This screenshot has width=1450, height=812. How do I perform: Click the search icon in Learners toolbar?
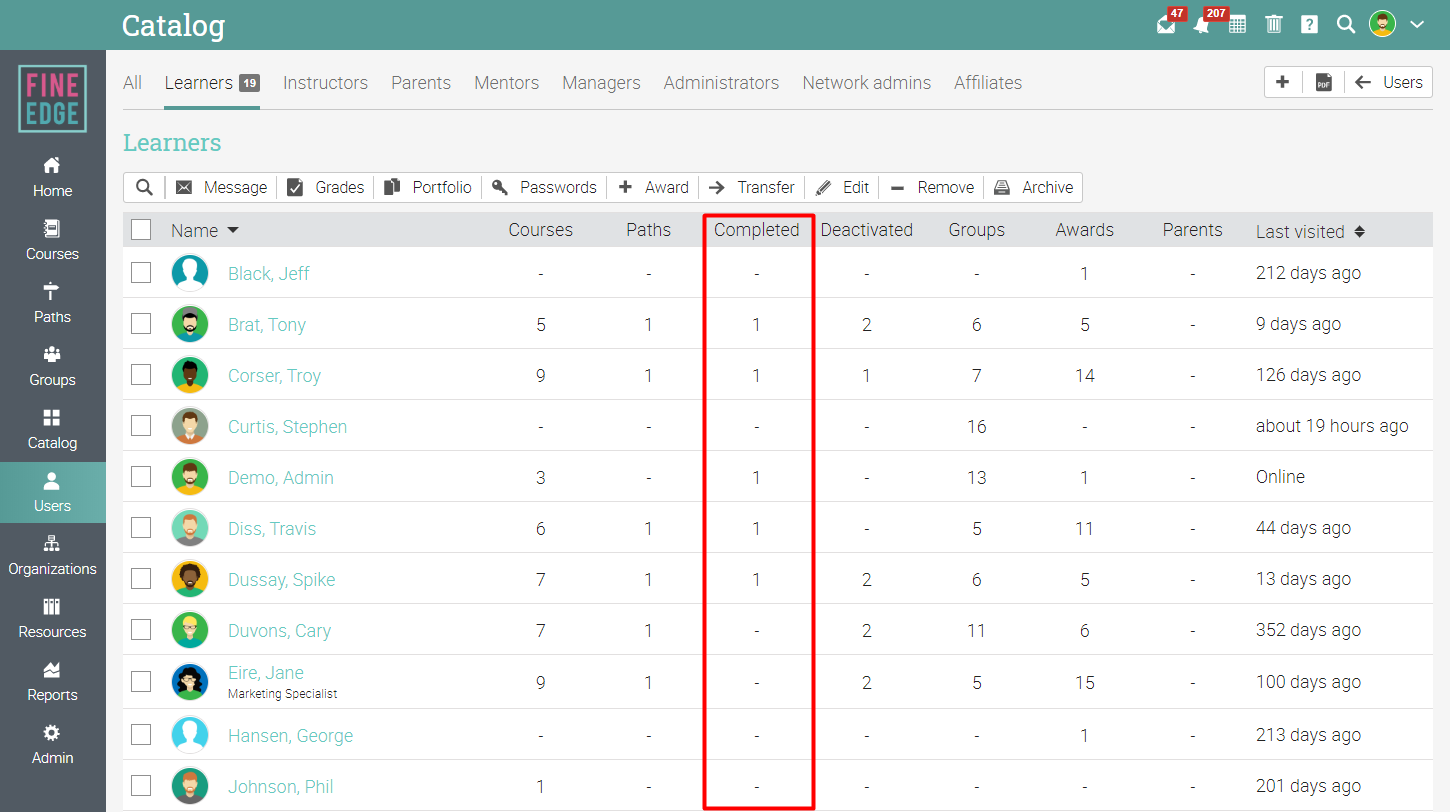point(145,187)
